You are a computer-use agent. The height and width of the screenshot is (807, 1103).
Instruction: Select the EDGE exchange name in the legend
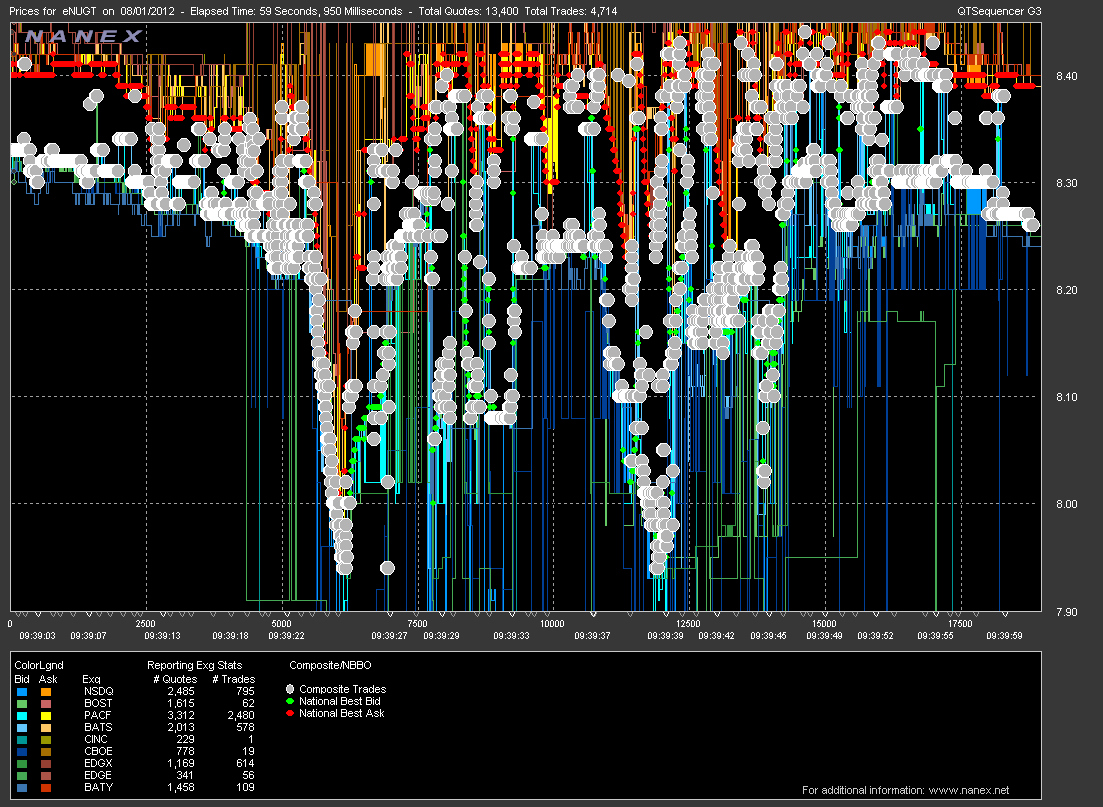coord(98,775)
